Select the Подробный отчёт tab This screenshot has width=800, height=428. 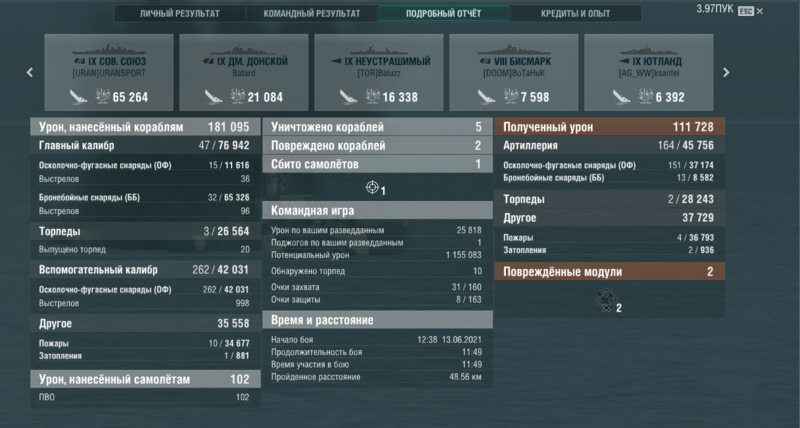coord(443,14)
